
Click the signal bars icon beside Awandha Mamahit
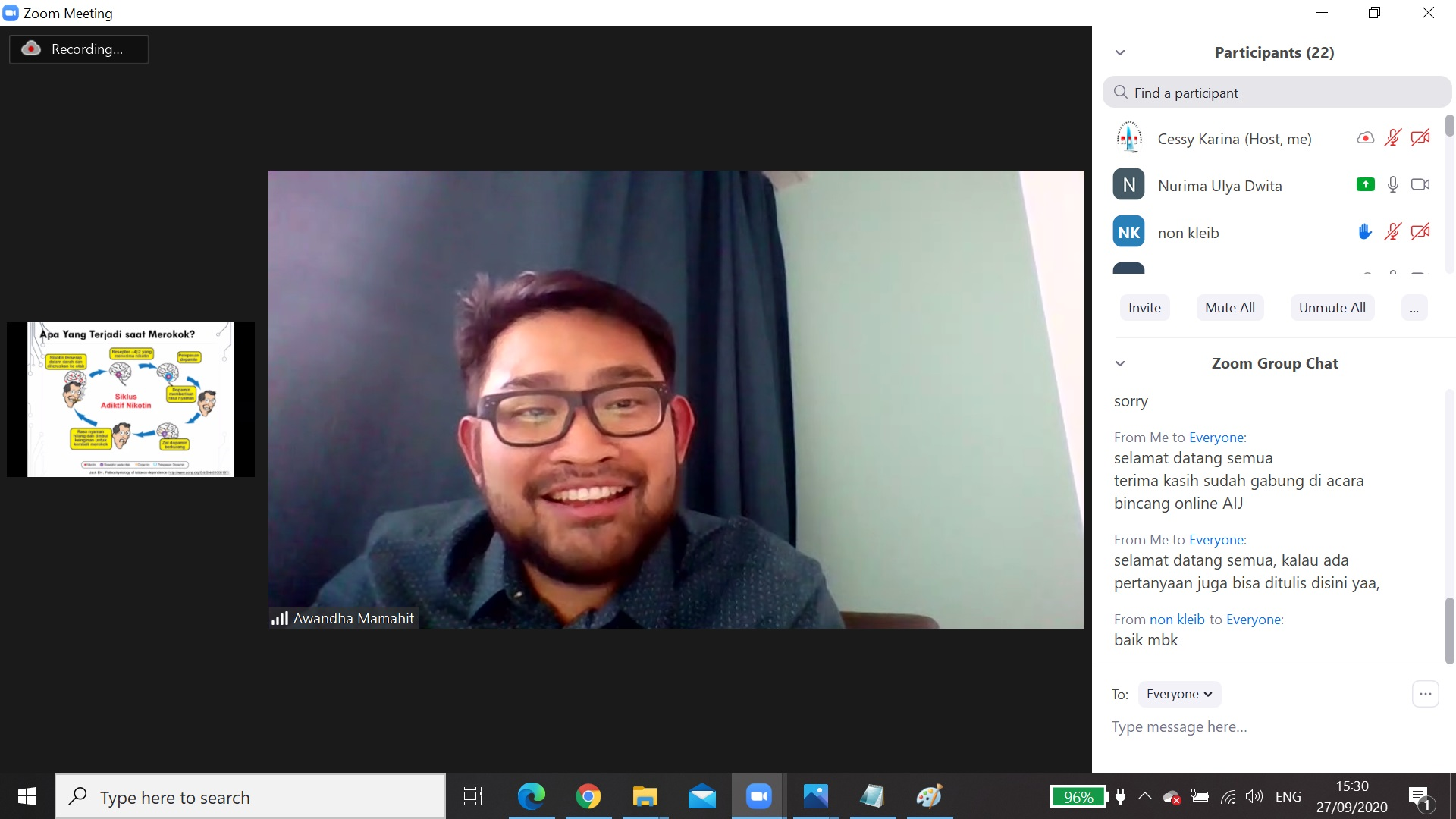(280, 619)
